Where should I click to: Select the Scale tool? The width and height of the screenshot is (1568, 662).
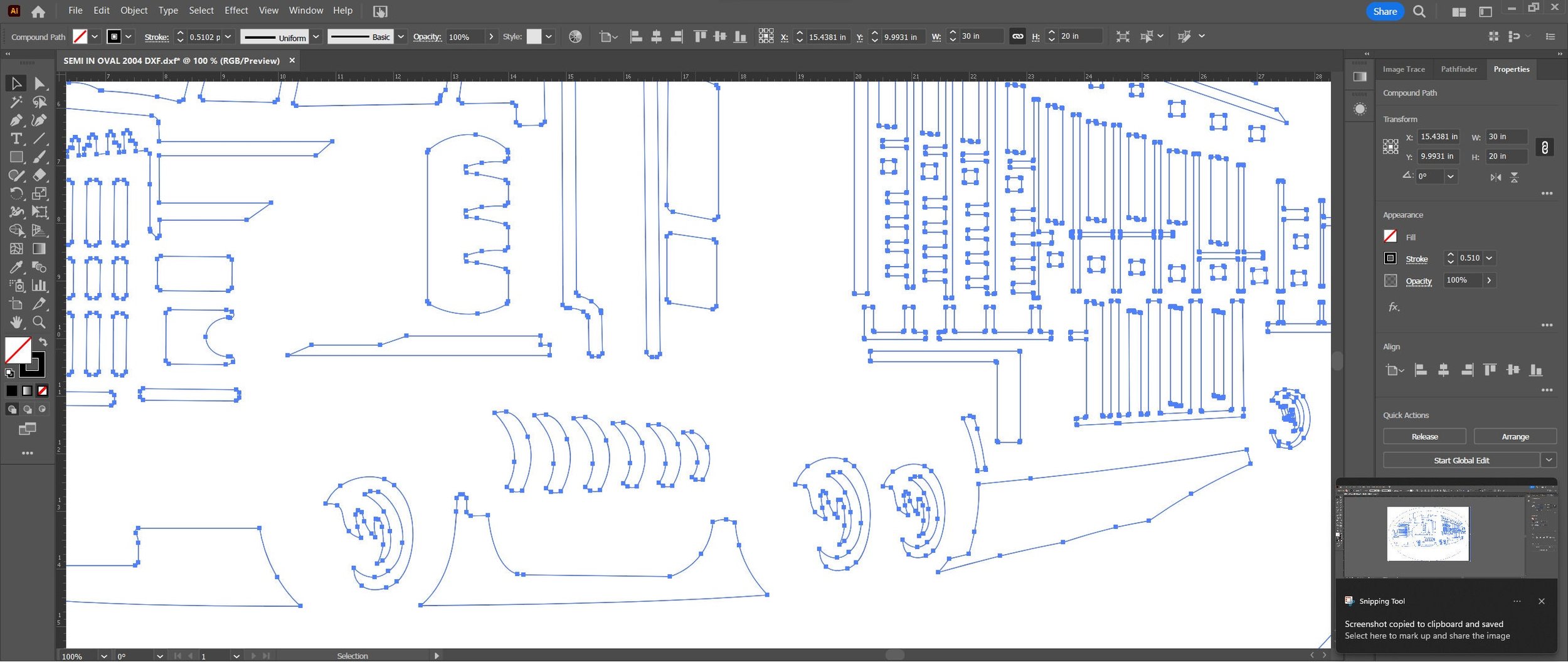click(x=40, y=193)
